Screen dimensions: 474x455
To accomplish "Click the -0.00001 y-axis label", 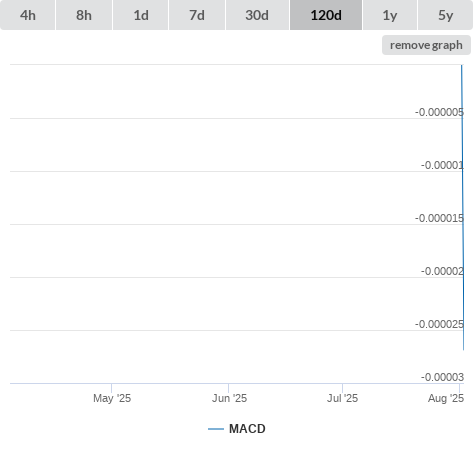I will click(x=442, y=165).
